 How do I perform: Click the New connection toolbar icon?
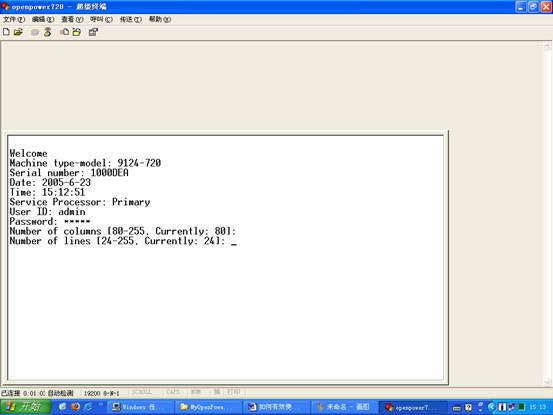(6, 32)
